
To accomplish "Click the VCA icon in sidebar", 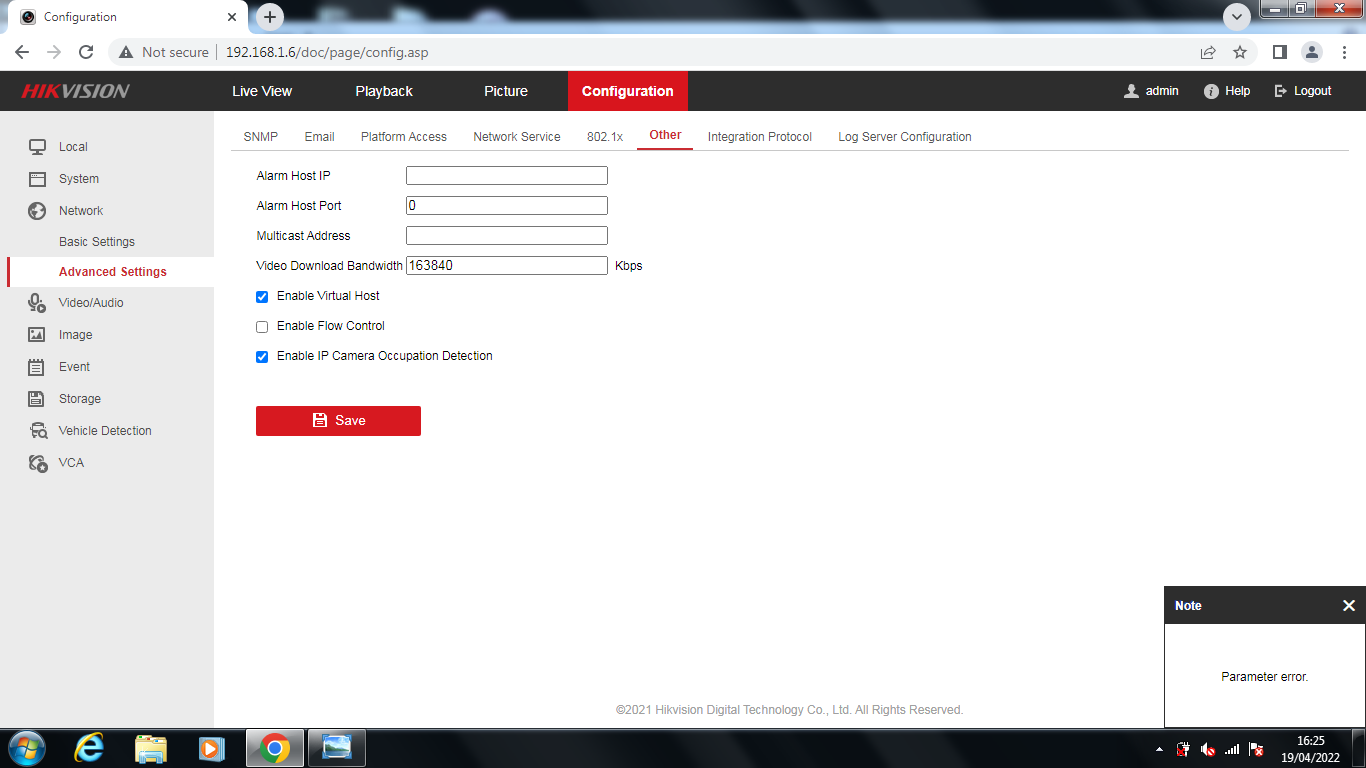I will click(37, 463).
